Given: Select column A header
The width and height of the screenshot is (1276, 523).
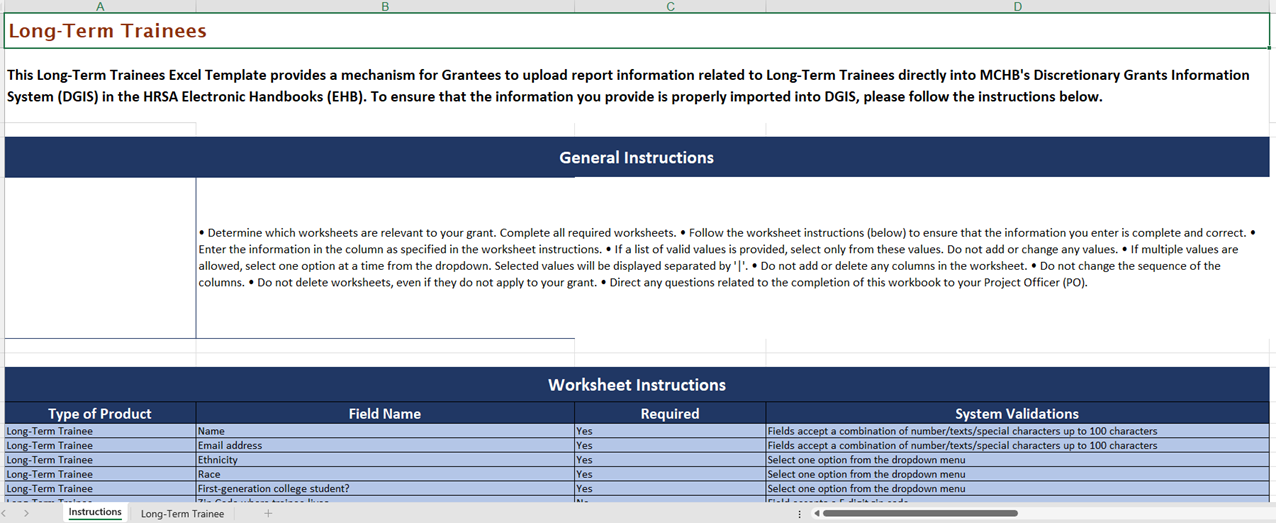Looking at the screenshot, I should pos(100,6).
